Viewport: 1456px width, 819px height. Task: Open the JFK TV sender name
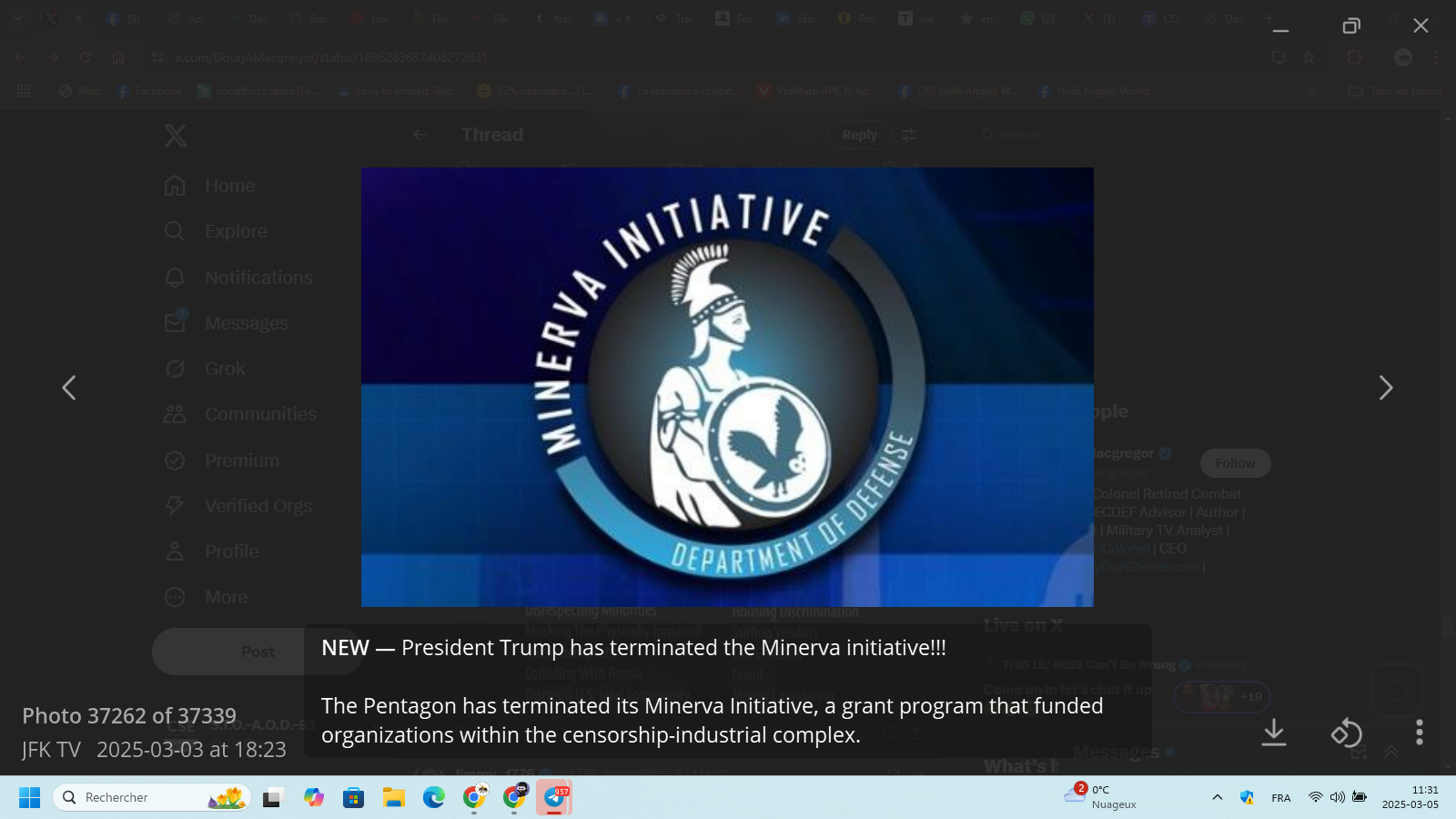click(x=51, y=750)
